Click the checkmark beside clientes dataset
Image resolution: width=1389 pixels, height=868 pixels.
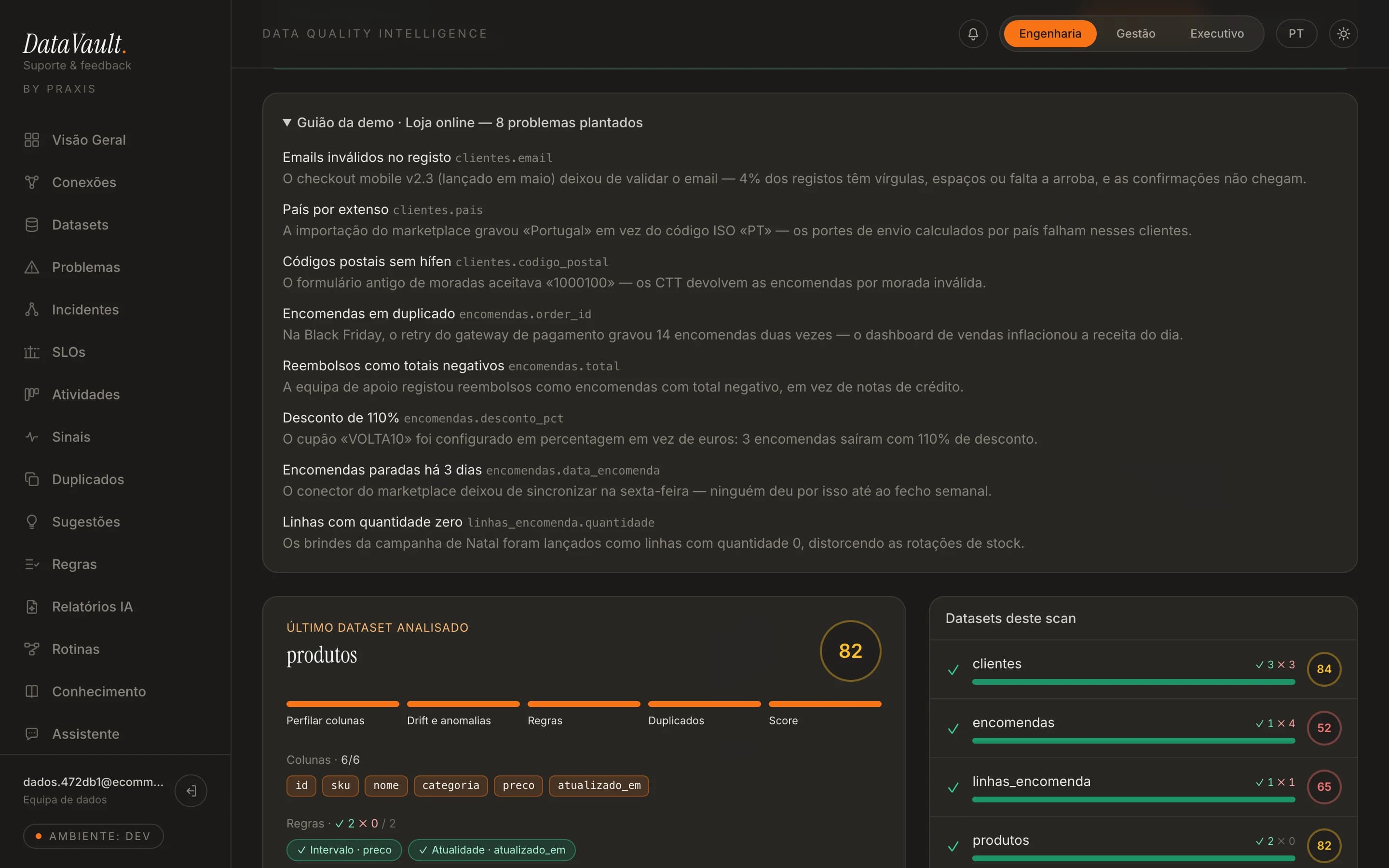[953, 670]
